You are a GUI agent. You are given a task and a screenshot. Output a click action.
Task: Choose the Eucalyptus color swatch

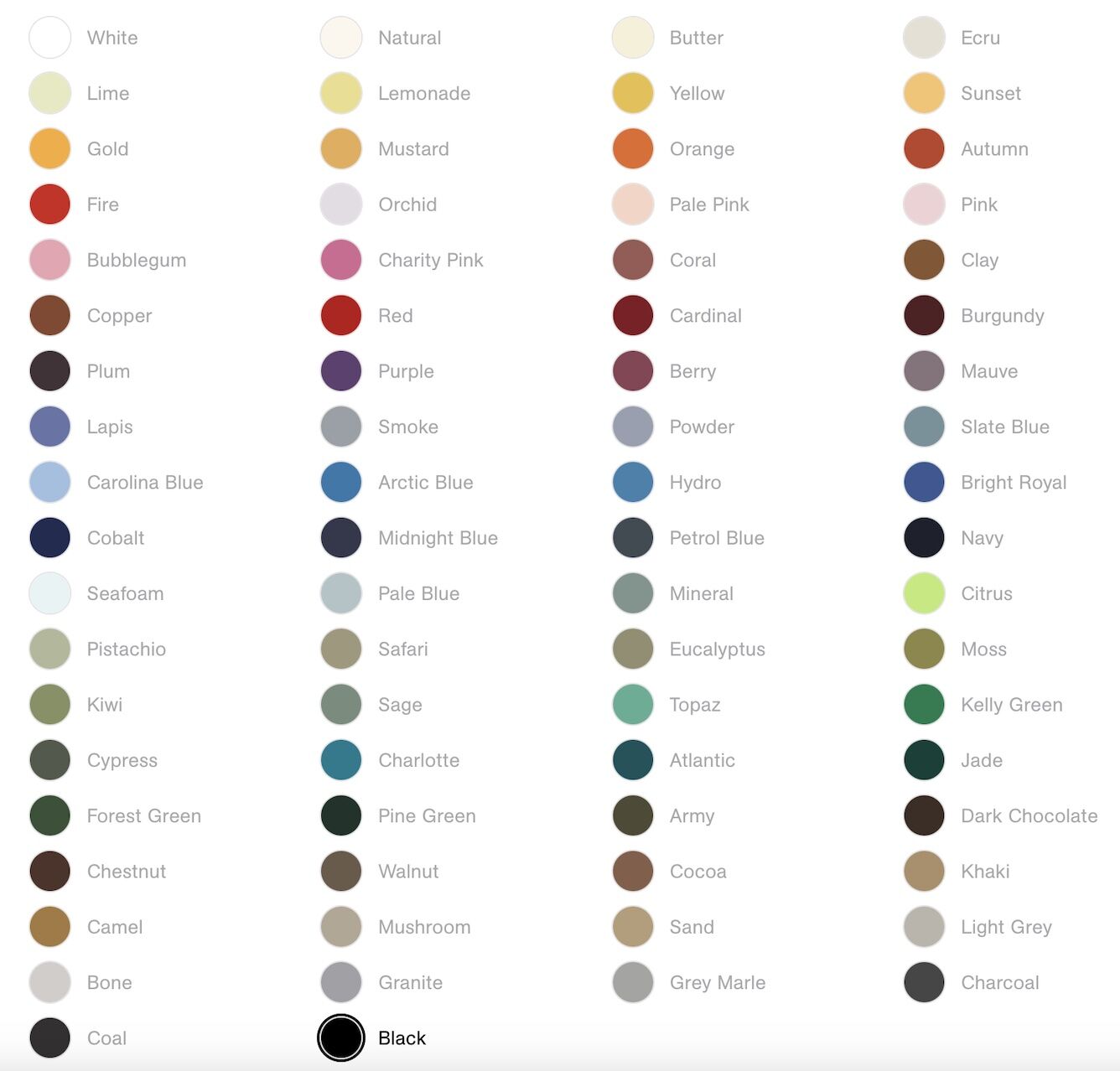633,649
